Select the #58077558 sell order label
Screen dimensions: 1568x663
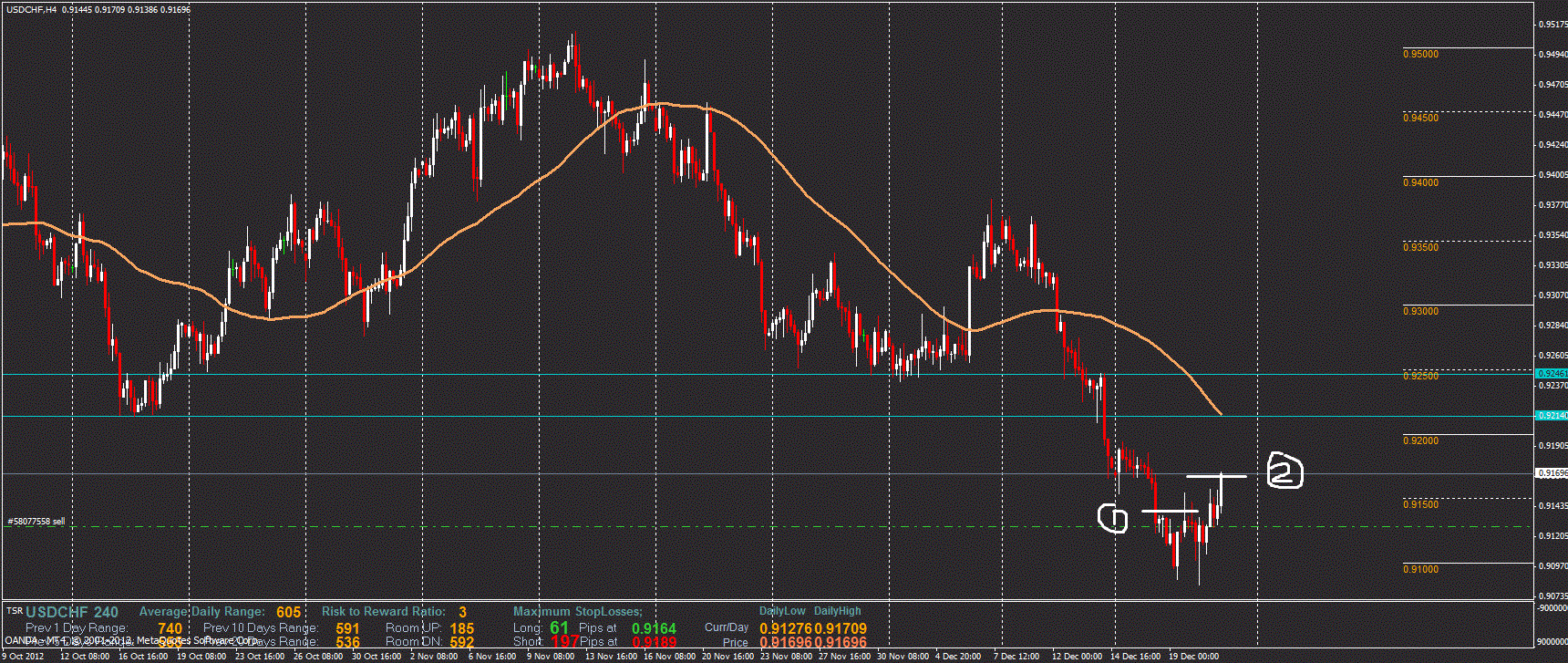(36, 522)
